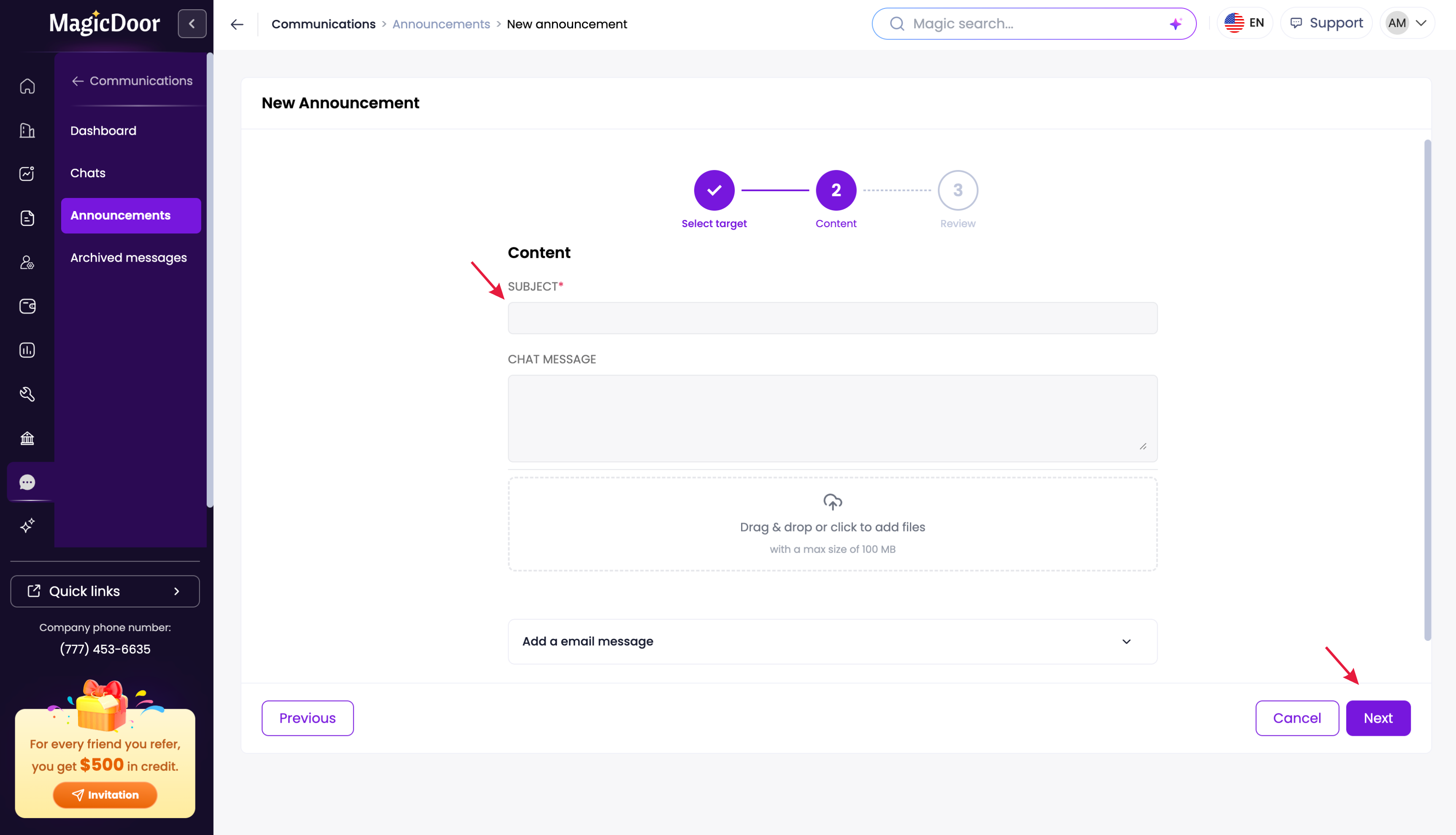Screen dimensions: 1456x835
Task: Click the home icon in sidebar
Action: pyautogui.click(x=27, y=86)
